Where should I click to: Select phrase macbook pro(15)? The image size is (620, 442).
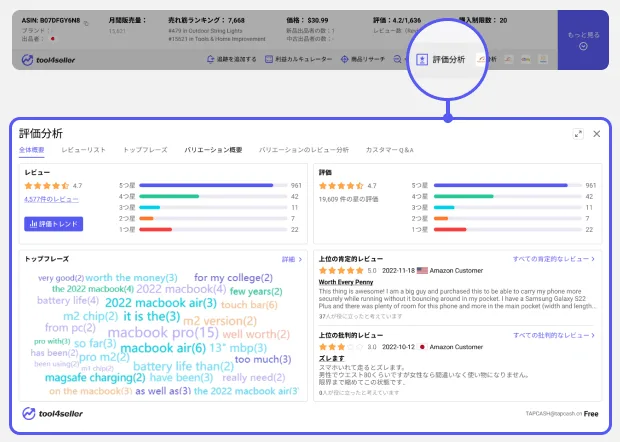click(163, 332)
